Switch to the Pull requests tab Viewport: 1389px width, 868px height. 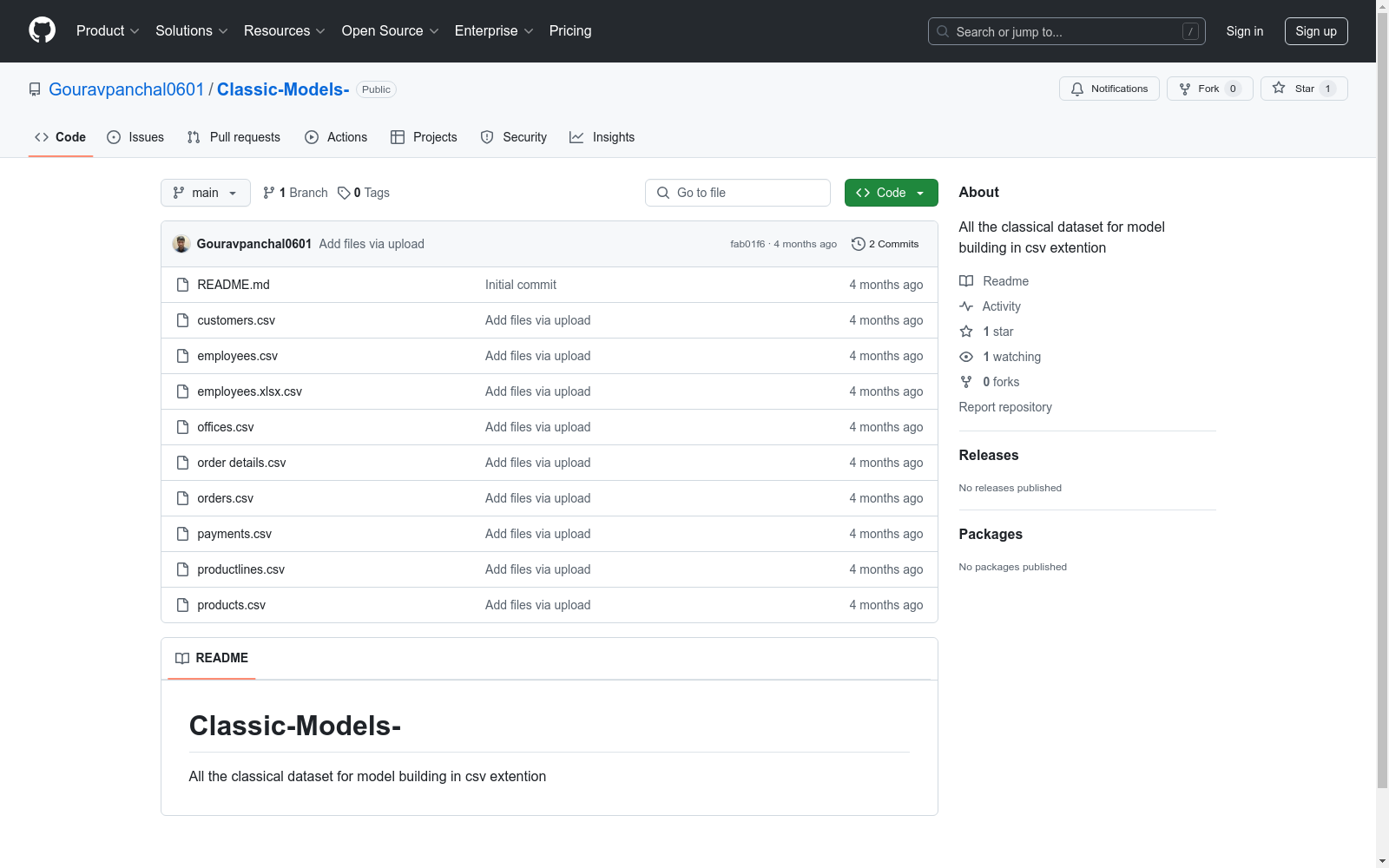234,137
